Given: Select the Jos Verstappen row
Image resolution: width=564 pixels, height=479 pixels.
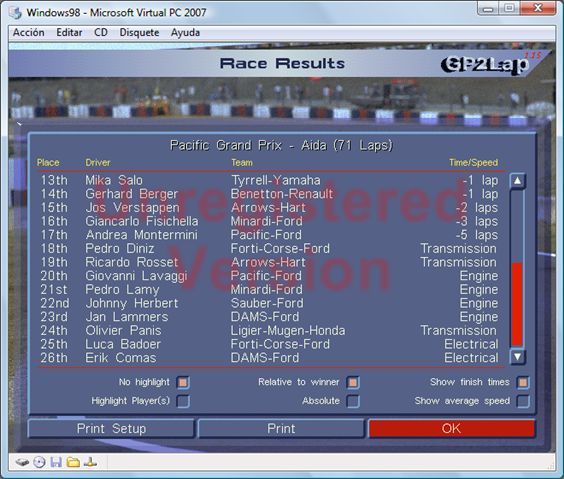Looking at the screenshot, I should 269,207.
